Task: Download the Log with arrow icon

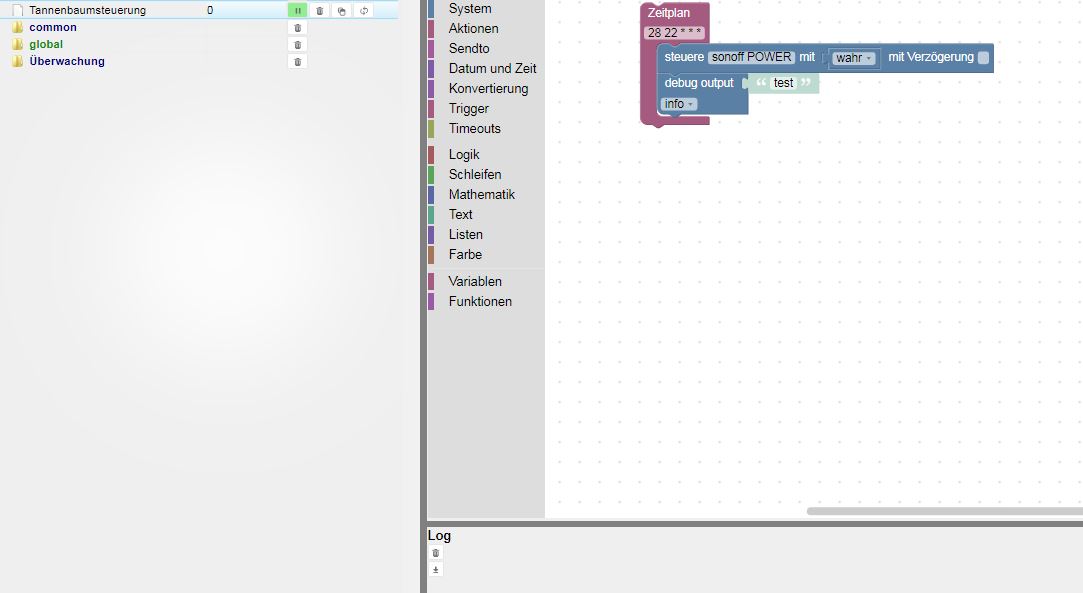Action: (435, 570)
